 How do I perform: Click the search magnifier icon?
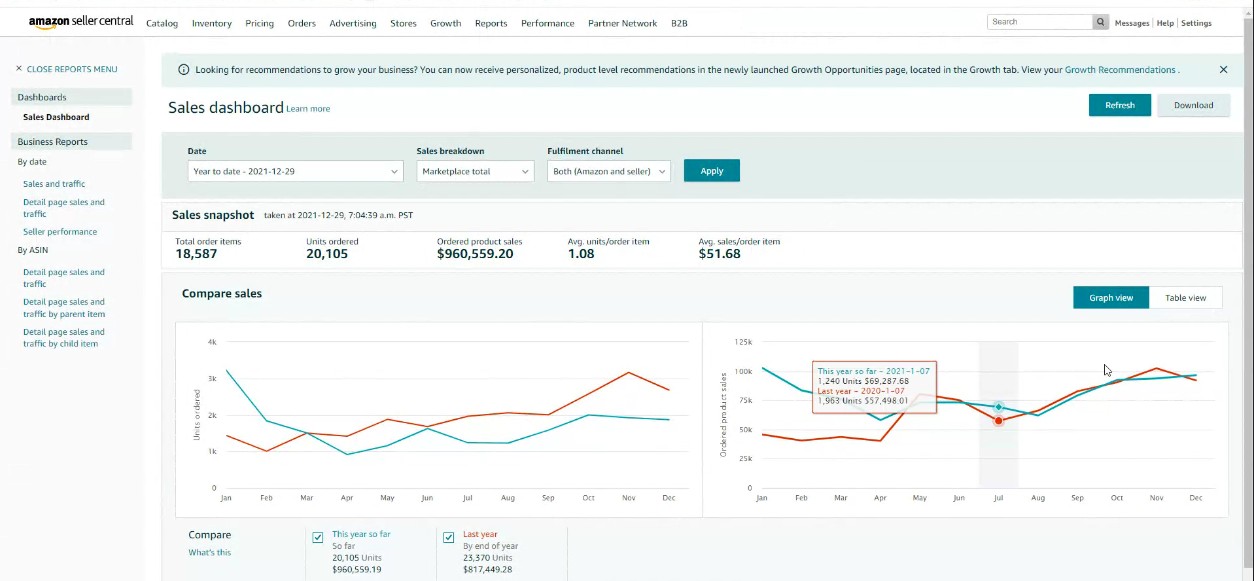(x=1101, y=22)
